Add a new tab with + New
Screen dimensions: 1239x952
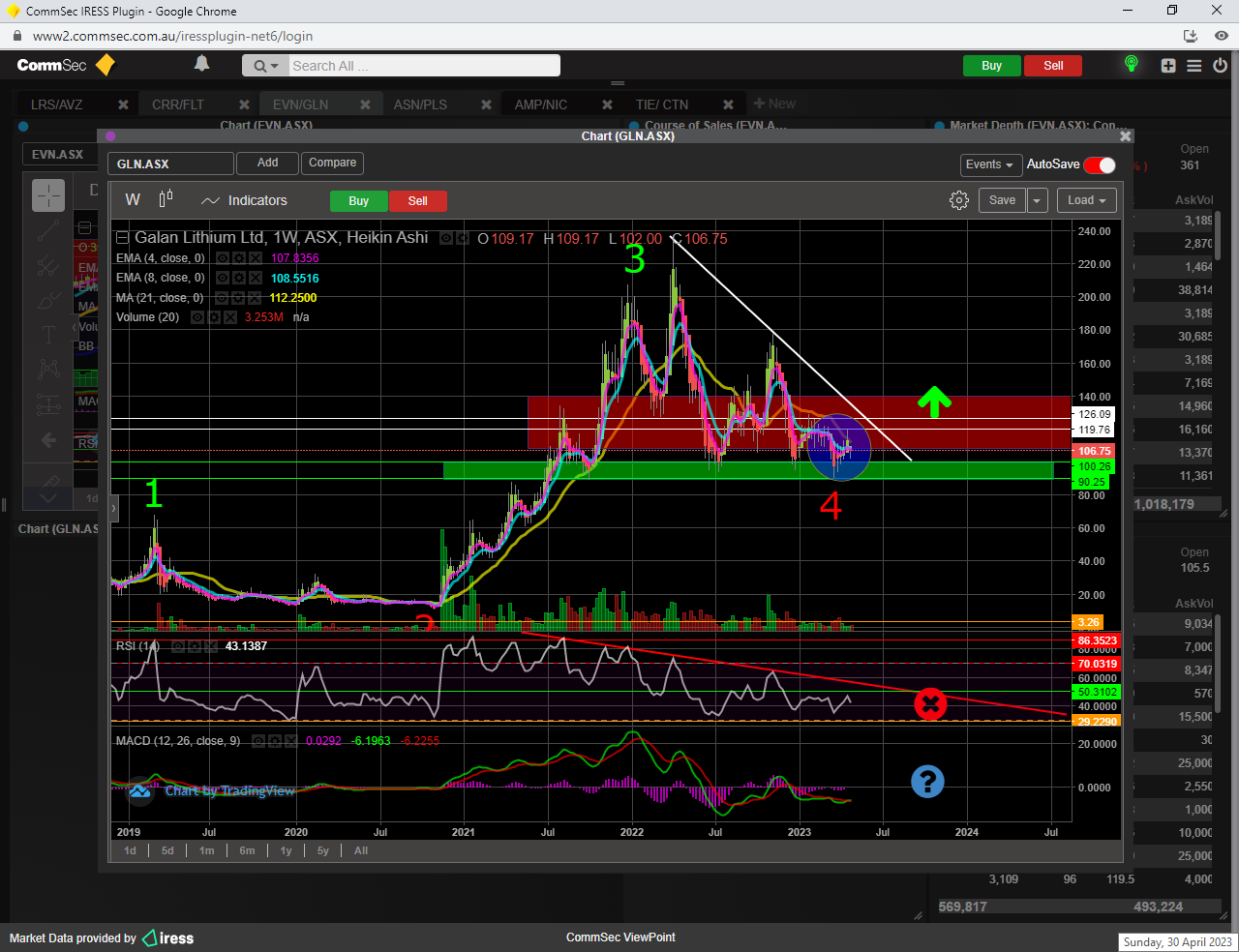[774, 104]
